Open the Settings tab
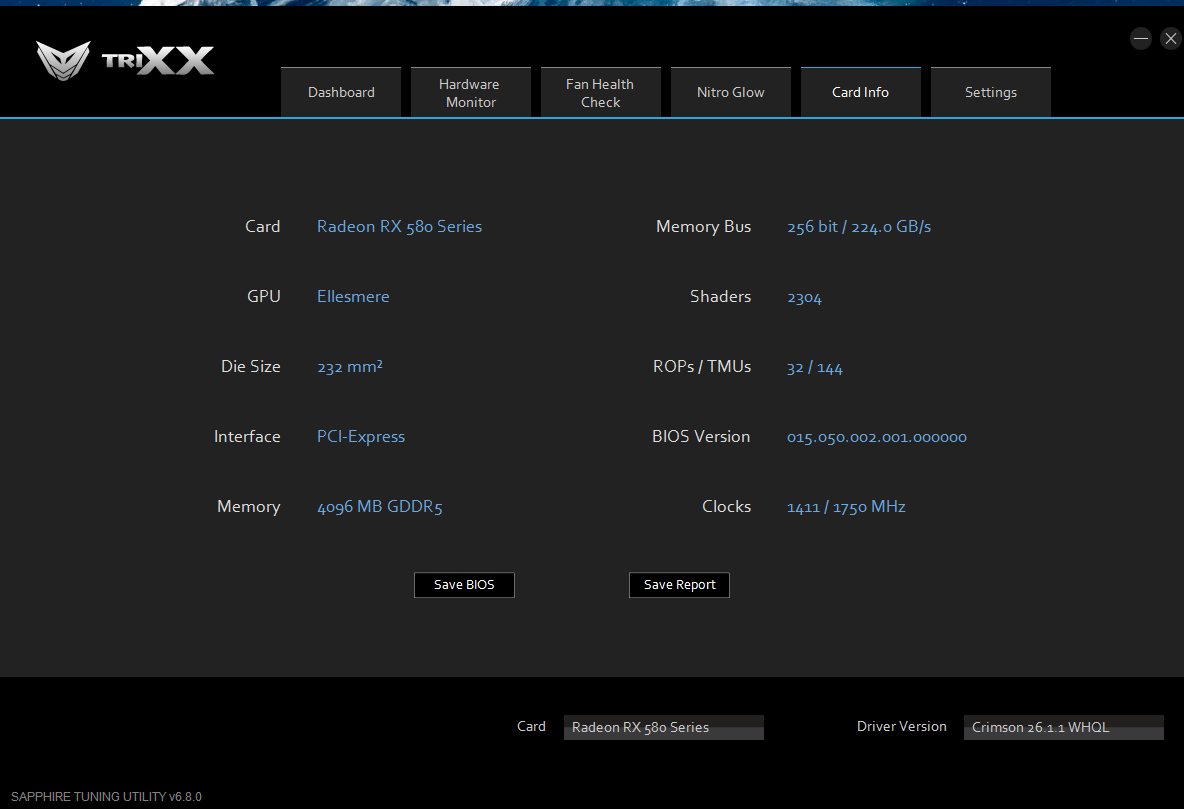This screenshot has height=809, width=1184. click(x=990, y=92)
